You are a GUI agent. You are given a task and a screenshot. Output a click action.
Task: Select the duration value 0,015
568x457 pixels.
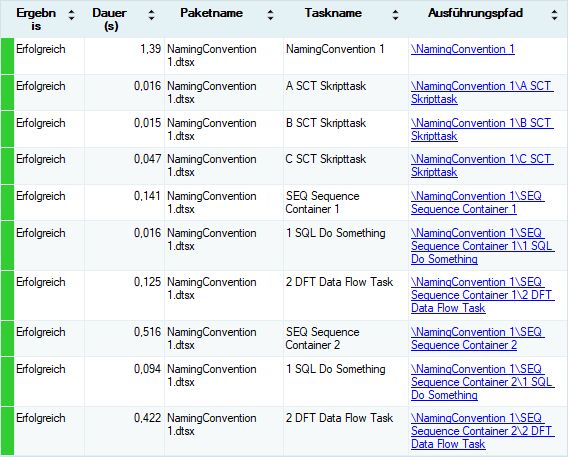click(x=147, y=123)
